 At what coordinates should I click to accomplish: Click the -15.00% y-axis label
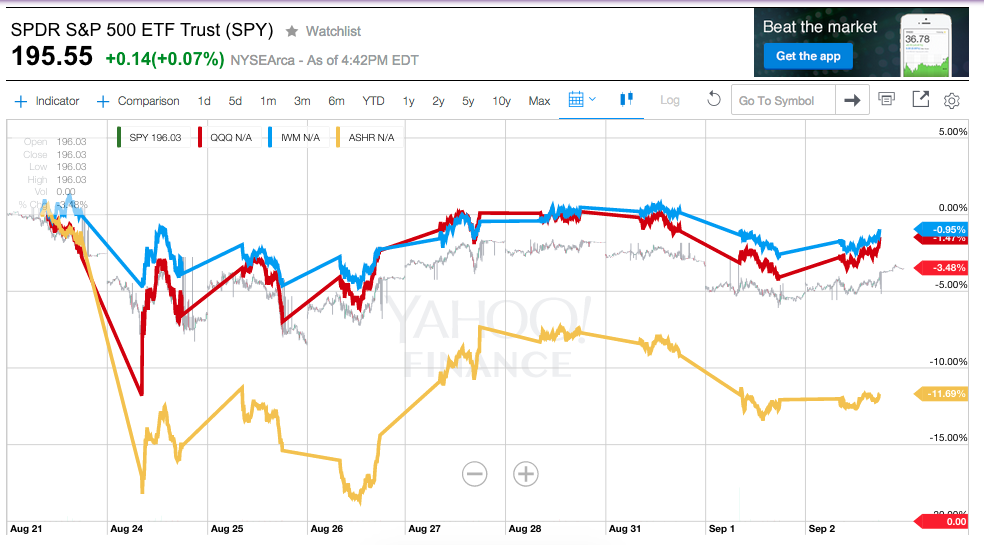pyautogui.click(x=948, y=438)
